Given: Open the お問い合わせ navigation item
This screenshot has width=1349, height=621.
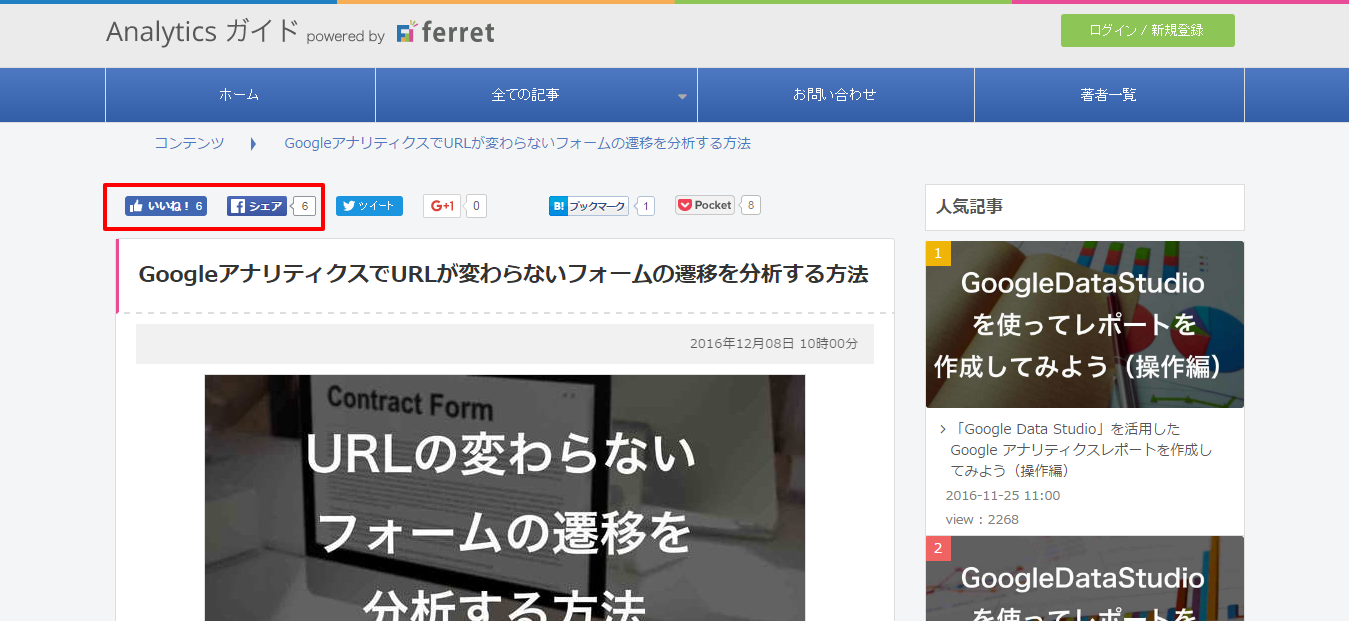Looking at the screenshot, I should tap(836, 95).
